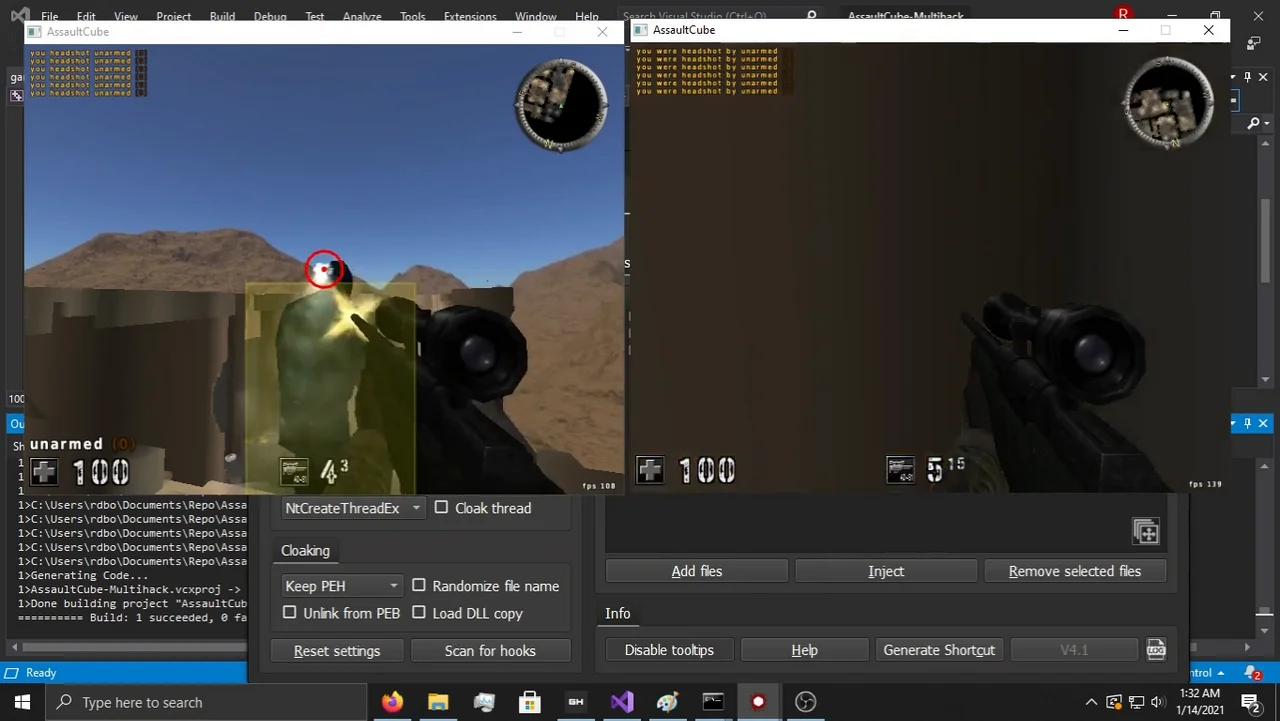Open the GH injector icon on the taskbar
This screenshot has height=721, width=1280.
pyautogui.click(x=575, y=701)
